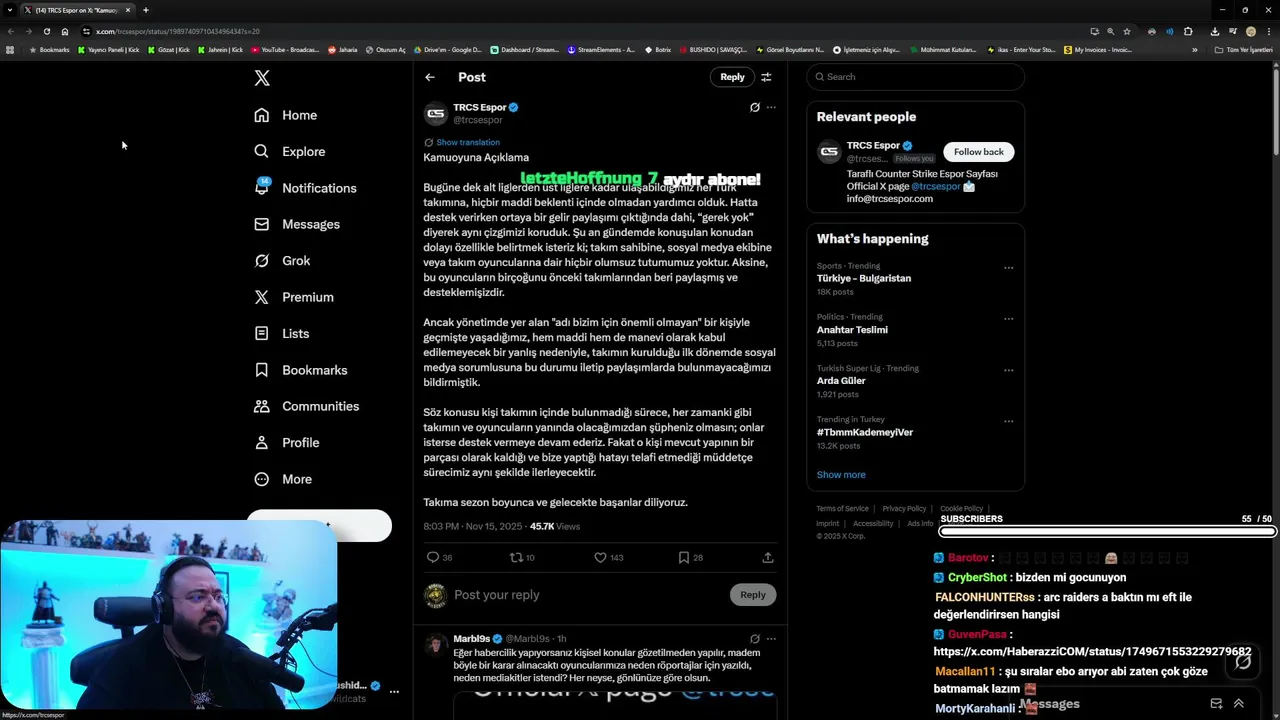Image resolution: width=1280 pixels, height=720 pixels.
Task: Click the Accessibility footer link
Action: (x=873, y=524)
